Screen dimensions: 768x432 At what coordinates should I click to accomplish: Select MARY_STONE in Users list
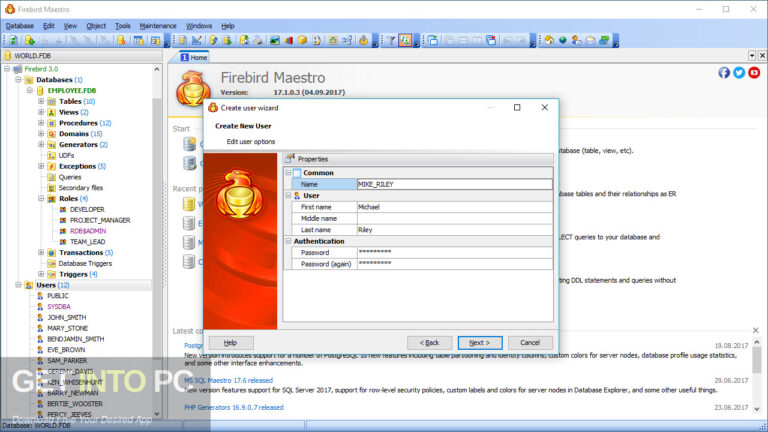tap(67, 328)
